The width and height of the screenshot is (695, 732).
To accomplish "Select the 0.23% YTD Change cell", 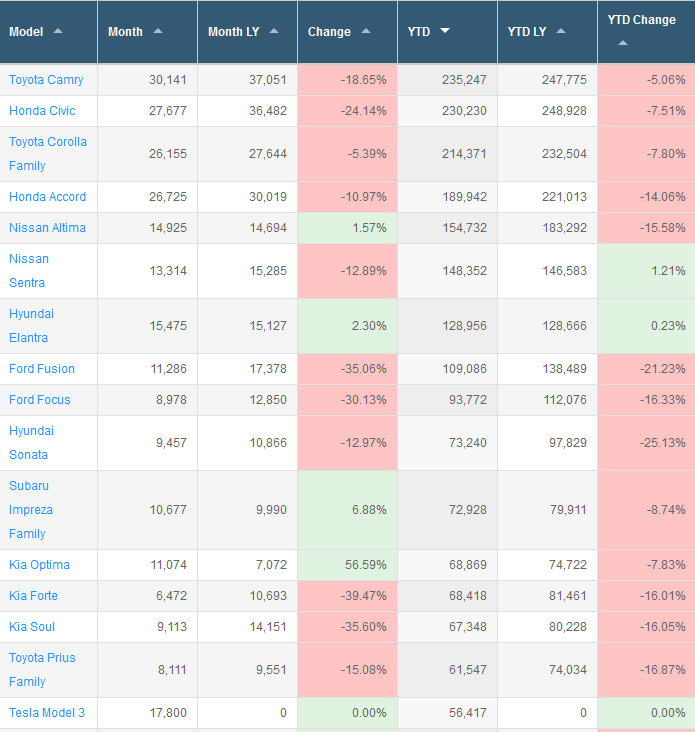I will pyautogui.click(x=646, y=325).
